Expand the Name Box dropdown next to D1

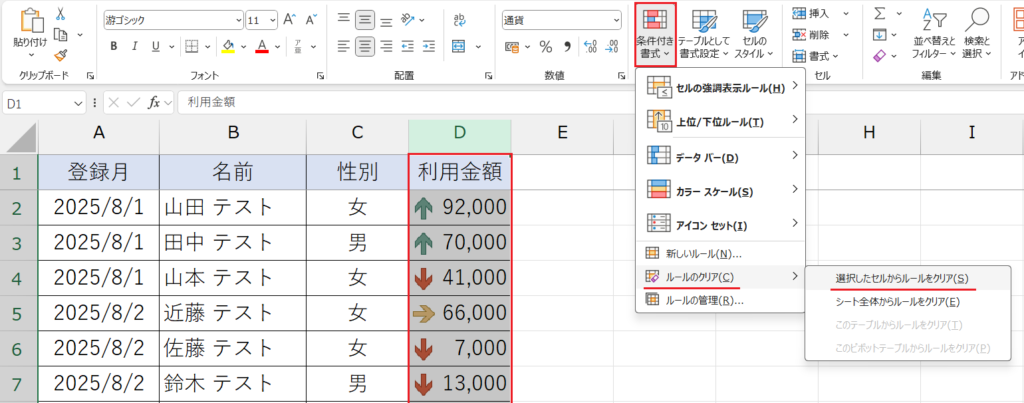point(79,103)
